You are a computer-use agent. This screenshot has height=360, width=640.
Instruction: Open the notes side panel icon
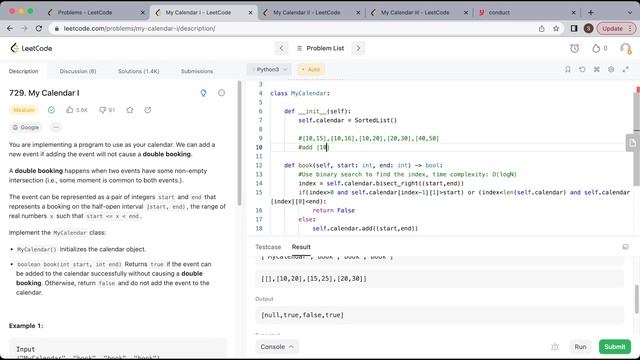(x=632, y=143)
